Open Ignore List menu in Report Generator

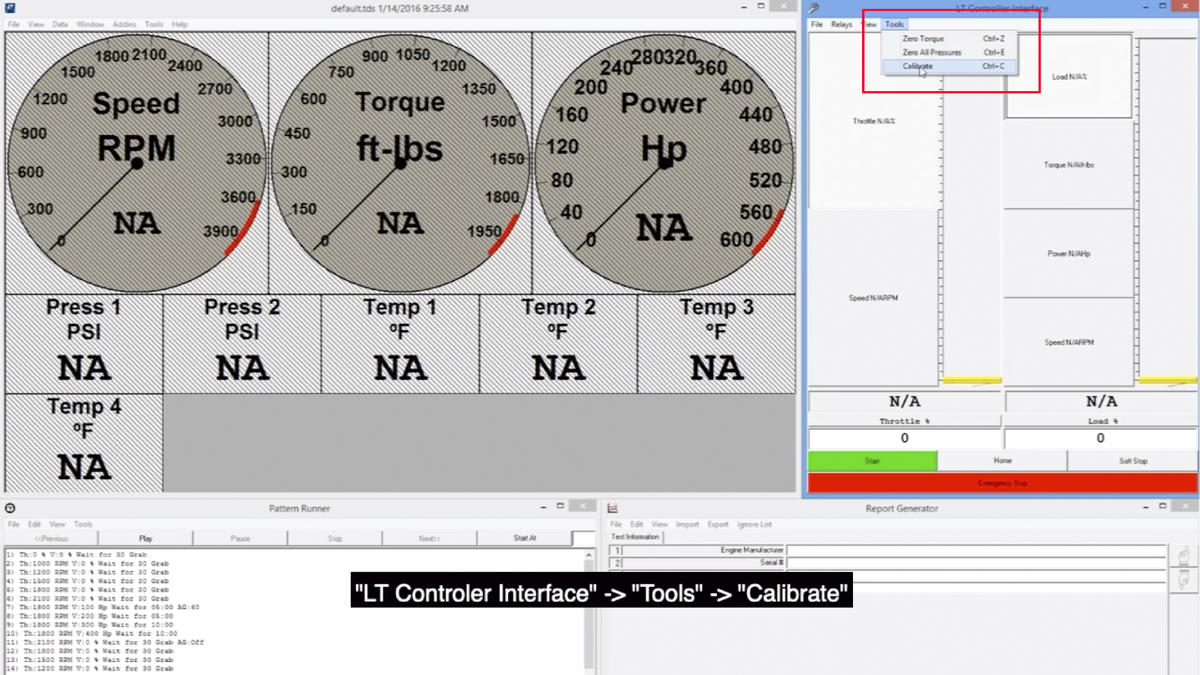(x=755, y=524)
